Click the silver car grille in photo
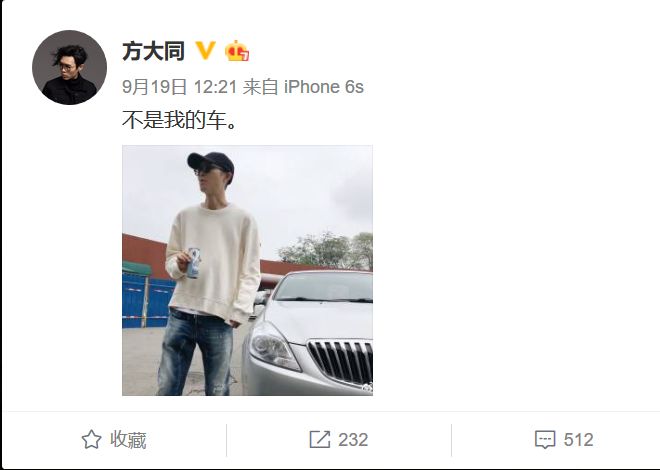This screenshot has height=470, width=660. click(x=341, y=362)
